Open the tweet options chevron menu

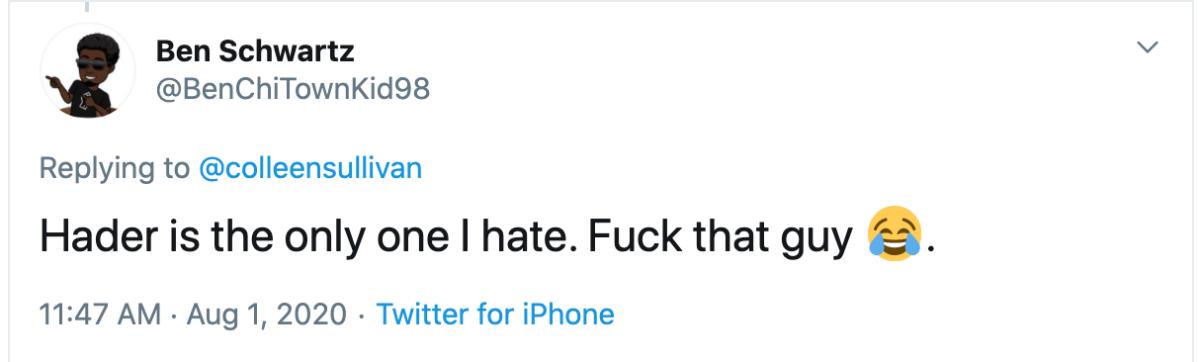tap(1149, 46)
